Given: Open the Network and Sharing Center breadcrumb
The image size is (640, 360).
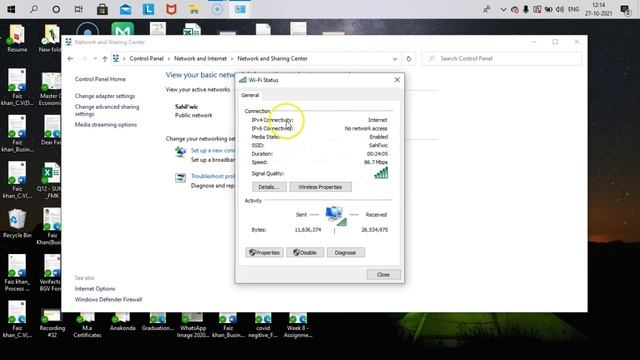Looking at the screenshot, I should 272,59.
